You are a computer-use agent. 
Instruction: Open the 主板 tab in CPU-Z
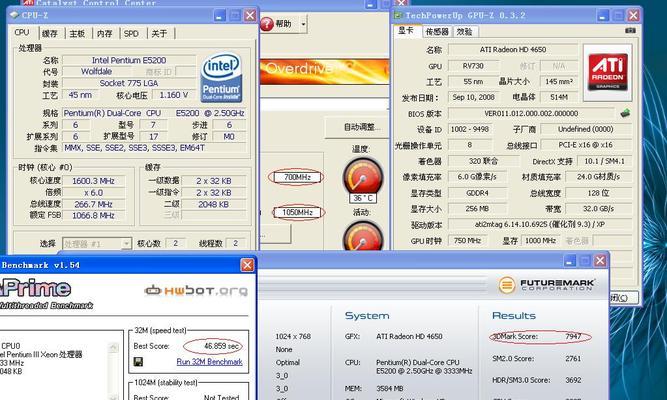77,33
